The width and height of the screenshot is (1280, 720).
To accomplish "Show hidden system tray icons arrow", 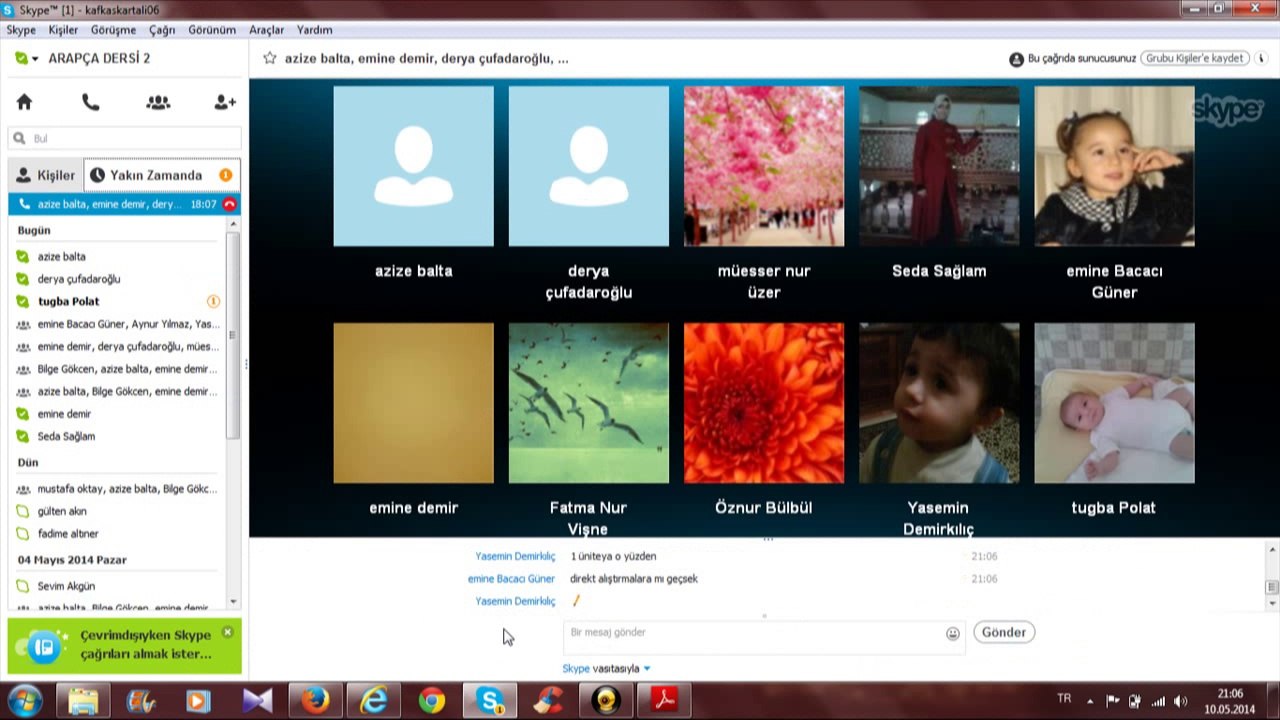I will pyautogui.click(x=1090, y=701).
